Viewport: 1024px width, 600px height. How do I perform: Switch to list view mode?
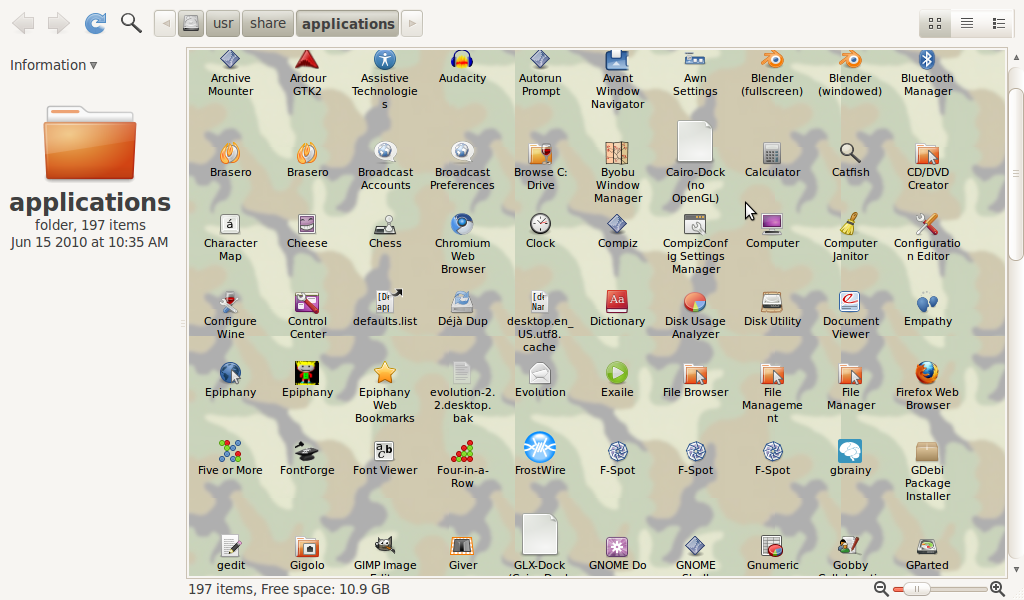point(967,23)
